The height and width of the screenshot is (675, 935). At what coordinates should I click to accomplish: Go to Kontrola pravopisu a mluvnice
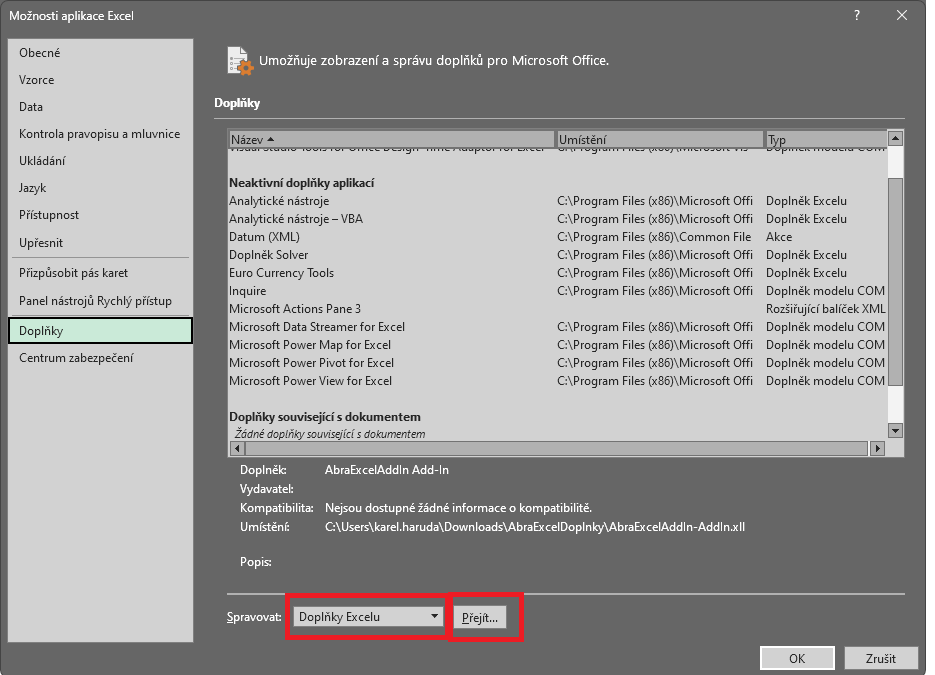point(100,134)
